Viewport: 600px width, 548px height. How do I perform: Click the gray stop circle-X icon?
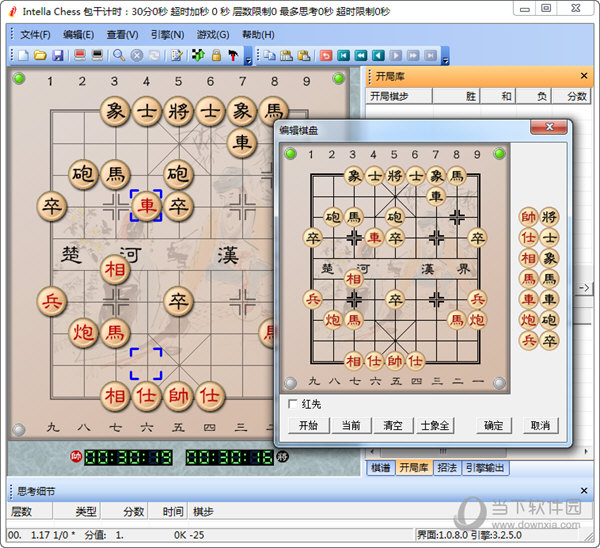(x=137, y=55)
